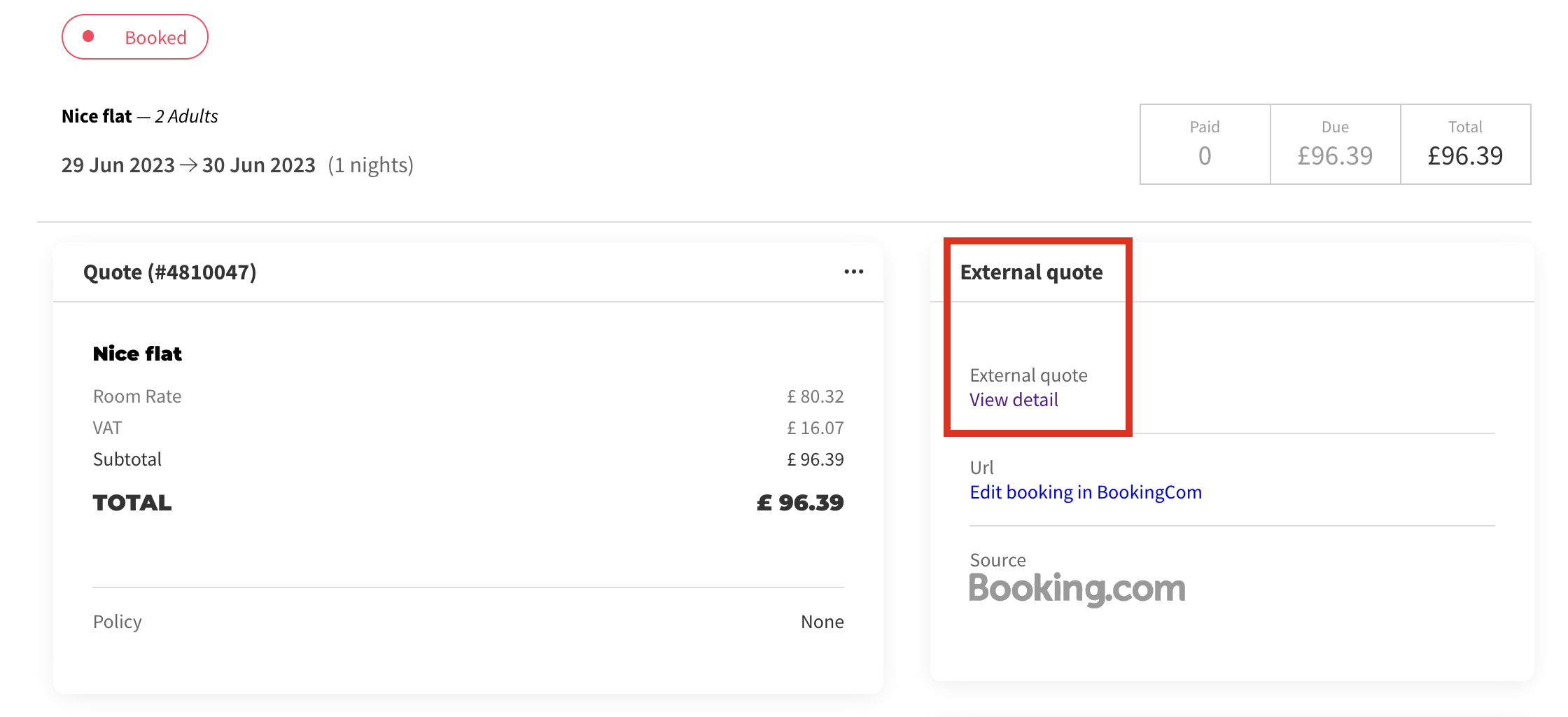
Task: Click the Total £96.39 summary box
Action: point(1465,144)
